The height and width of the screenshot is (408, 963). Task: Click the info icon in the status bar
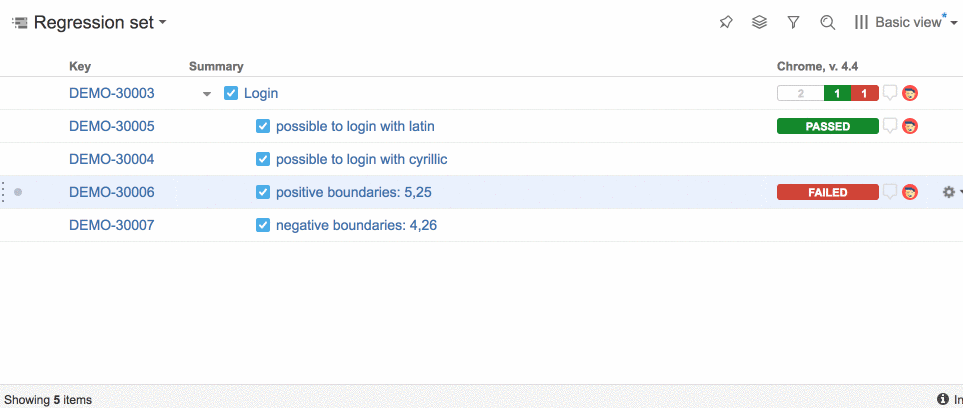pos(943,399)
